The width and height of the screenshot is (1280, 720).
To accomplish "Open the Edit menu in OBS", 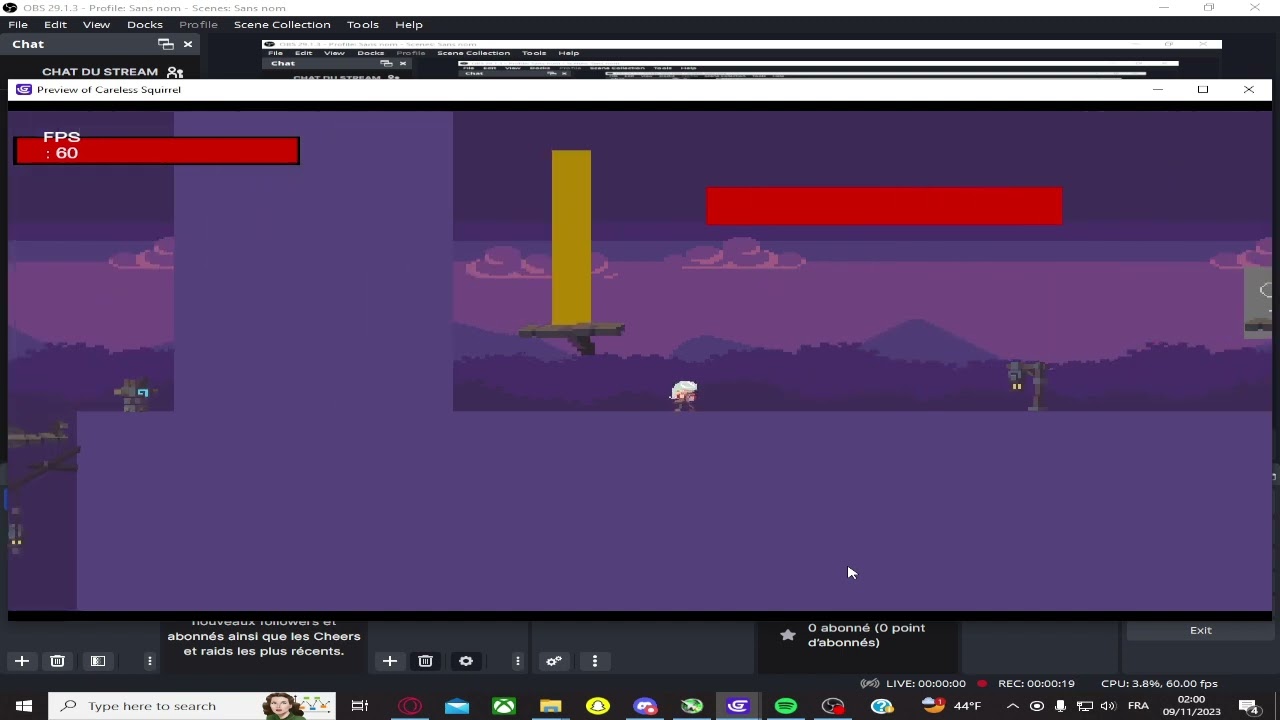I will [55, 24].
